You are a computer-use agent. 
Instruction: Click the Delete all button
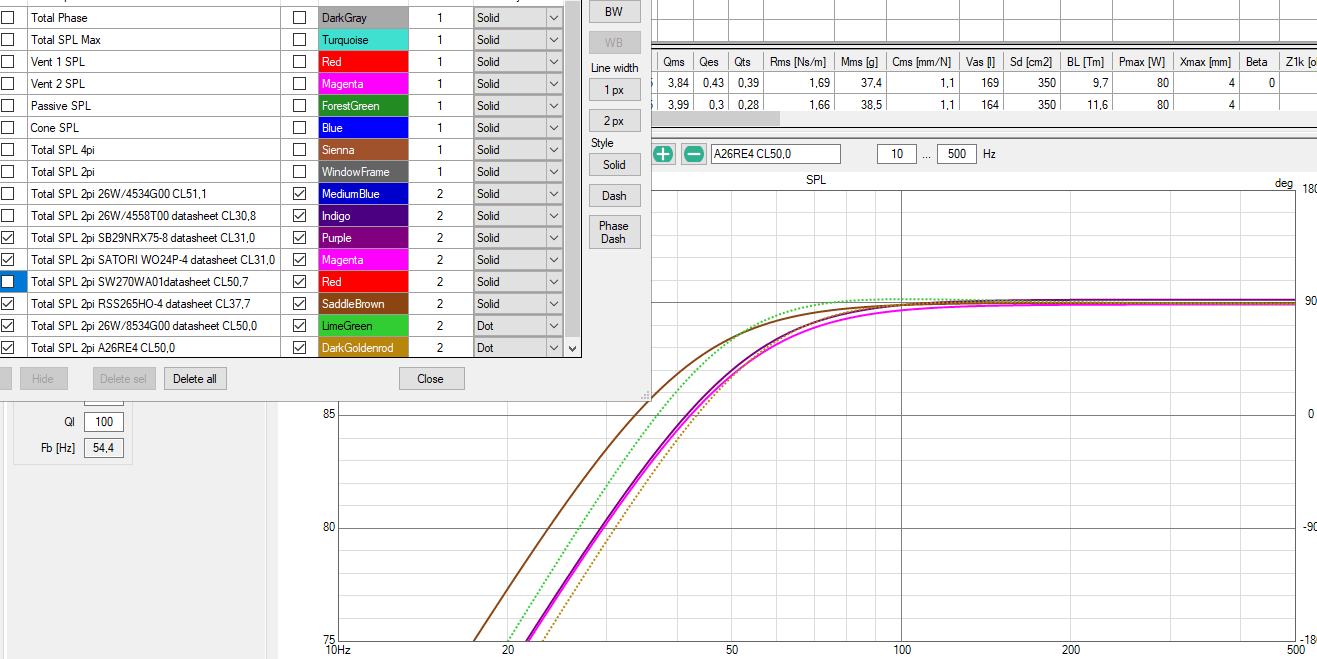195,379
